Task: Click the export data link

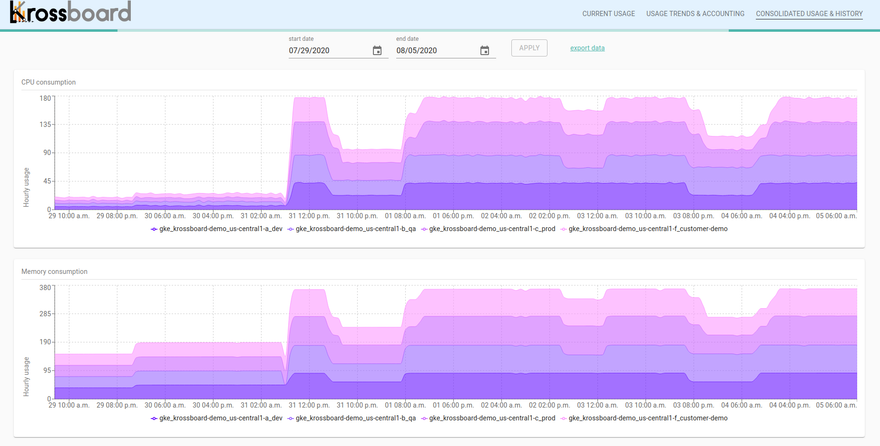Action: click(587, 48)
